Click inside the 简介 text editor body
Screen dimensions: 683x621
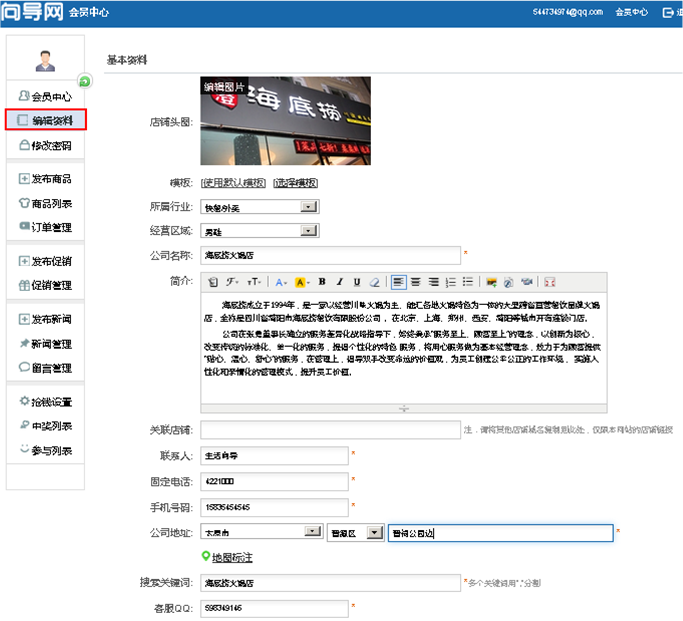[404, 348]
